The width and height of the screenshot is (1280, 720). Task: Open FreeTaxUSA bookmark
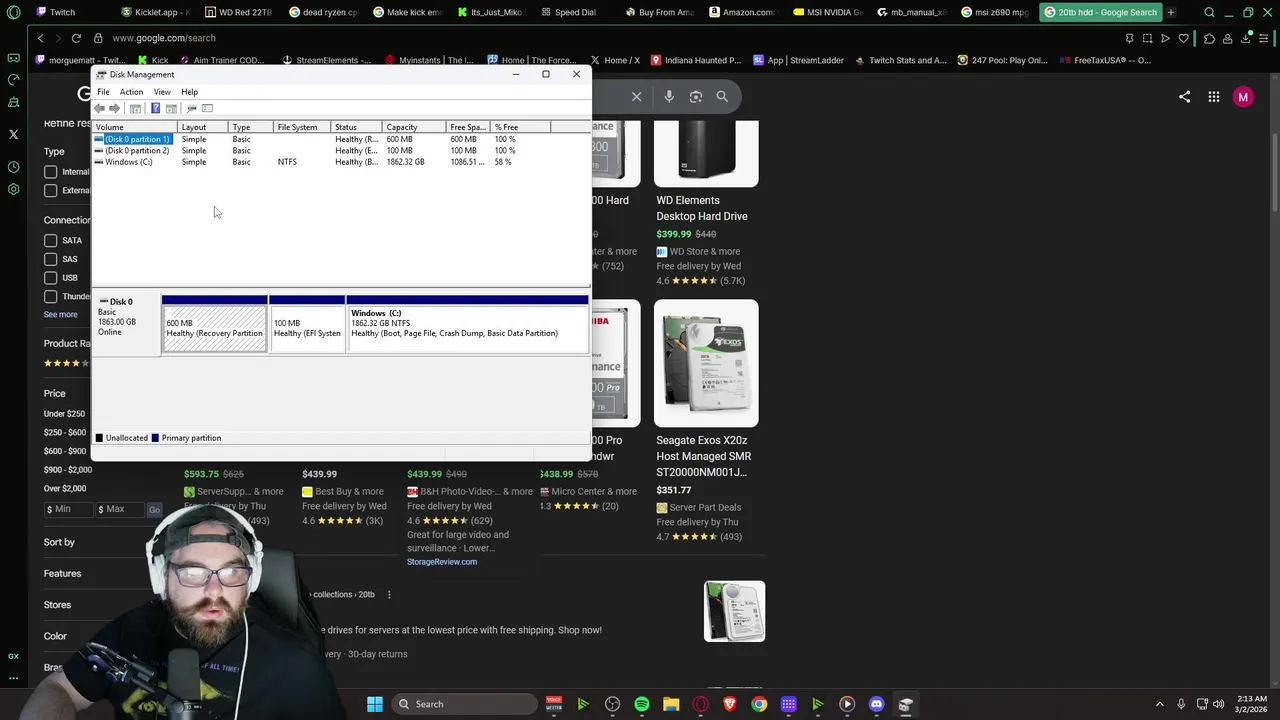point(1104,60)
